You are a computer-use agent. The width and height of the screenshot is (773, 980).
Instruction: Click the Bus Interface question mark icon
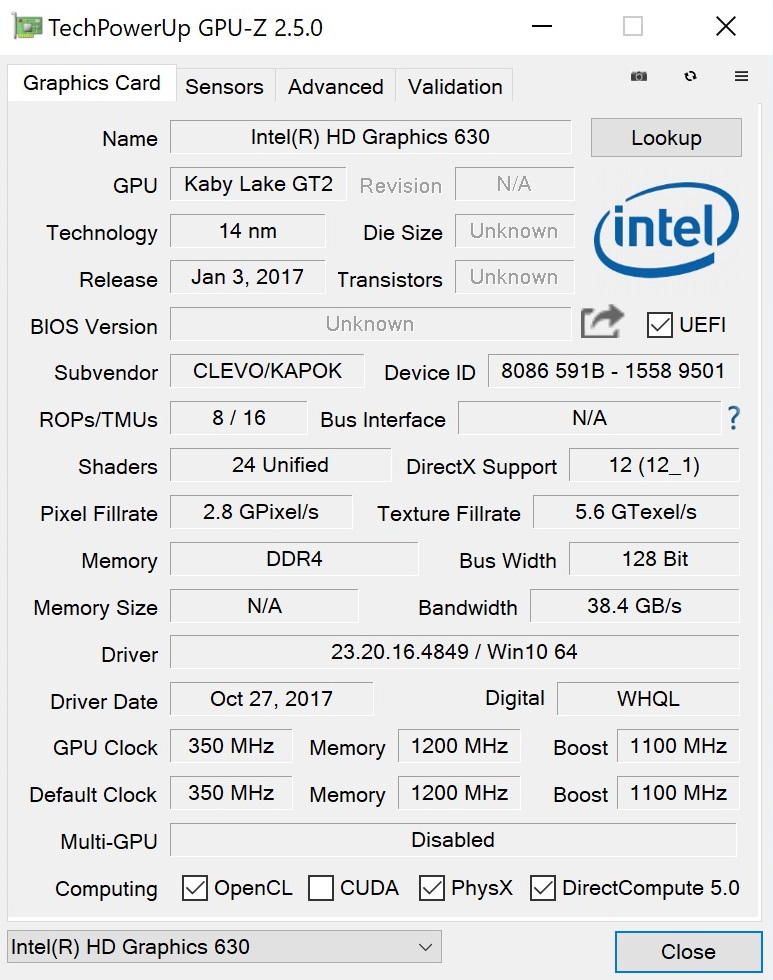click(733, 418)
